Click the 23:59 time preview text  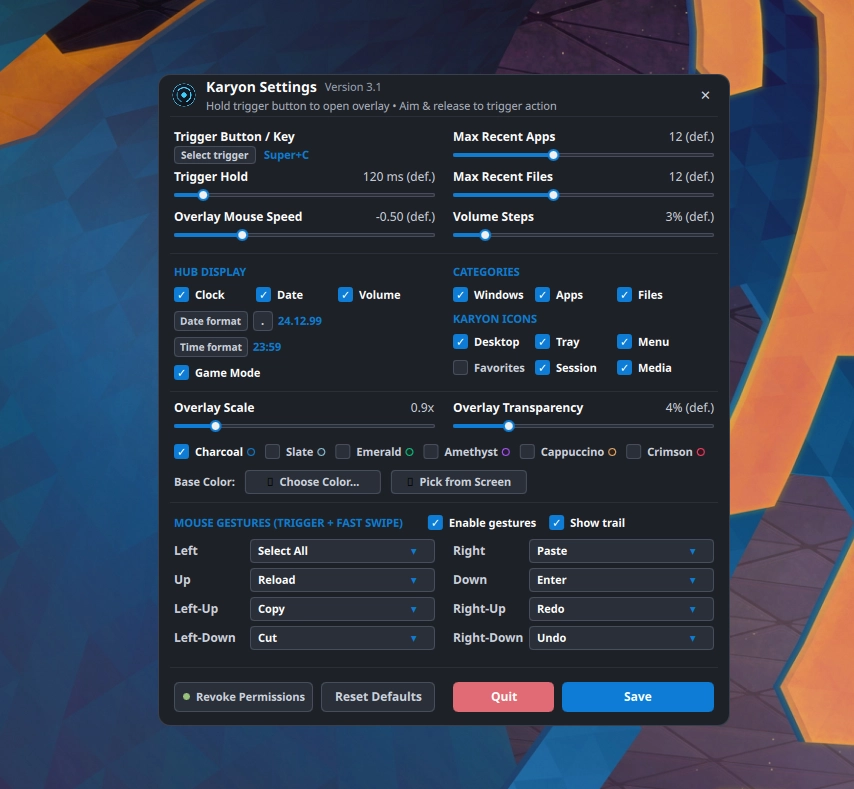(267, 347)
